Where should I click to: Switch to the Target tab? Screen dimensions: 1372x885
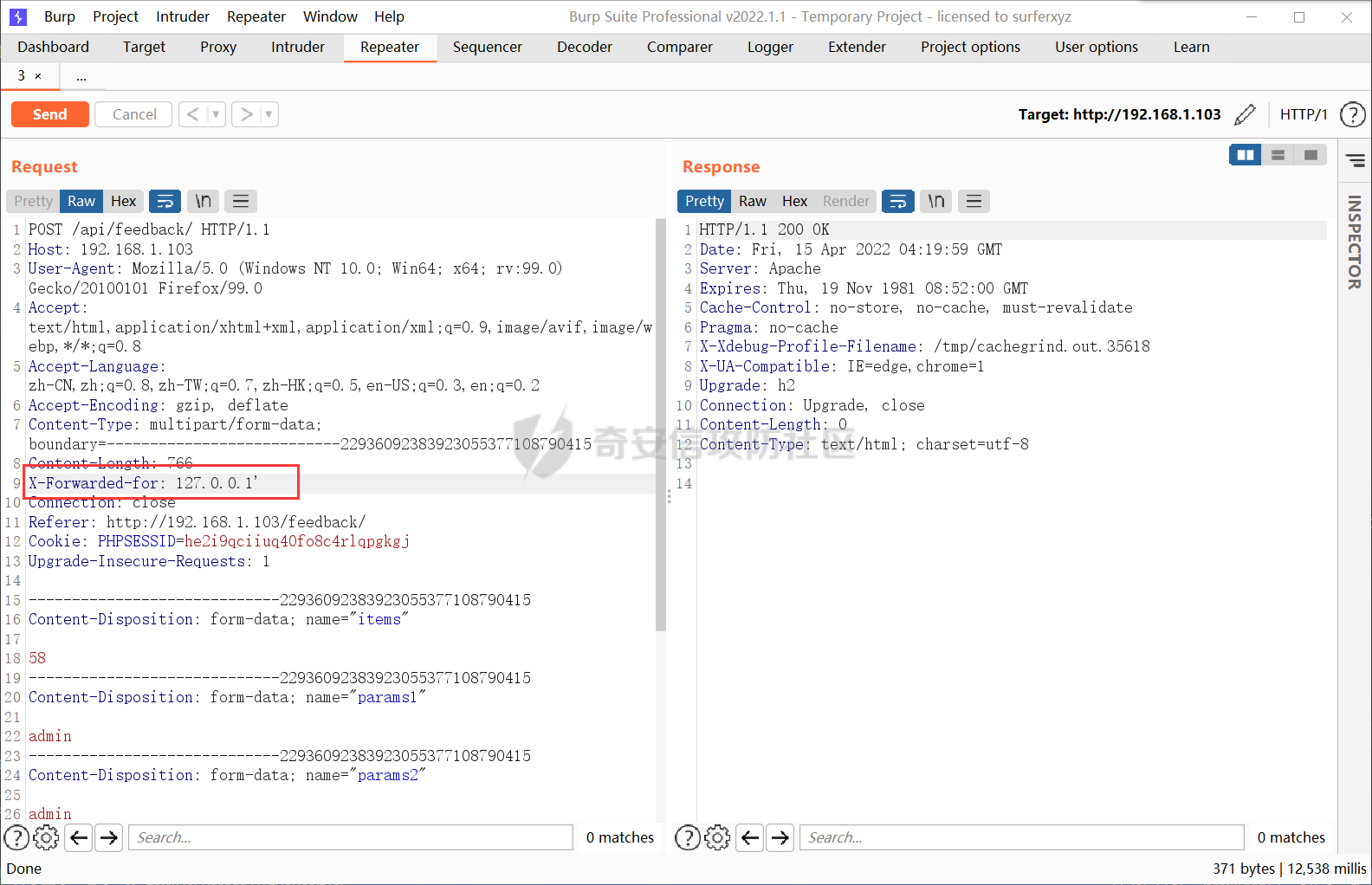pos(144,47)
